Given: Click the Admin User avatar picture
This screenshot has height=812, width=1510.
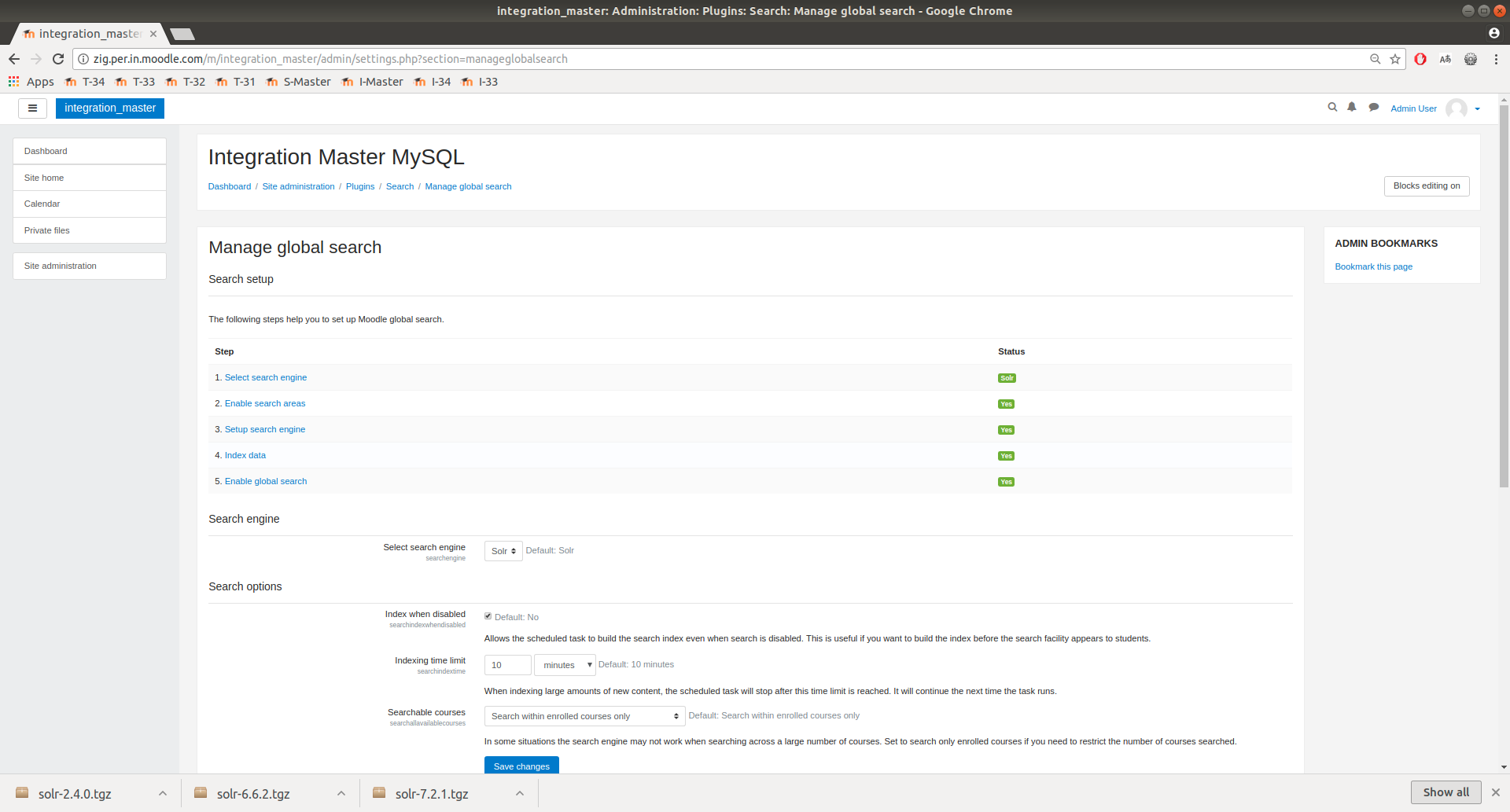Looking at the screenshot, I should [x=1457, y=108].
